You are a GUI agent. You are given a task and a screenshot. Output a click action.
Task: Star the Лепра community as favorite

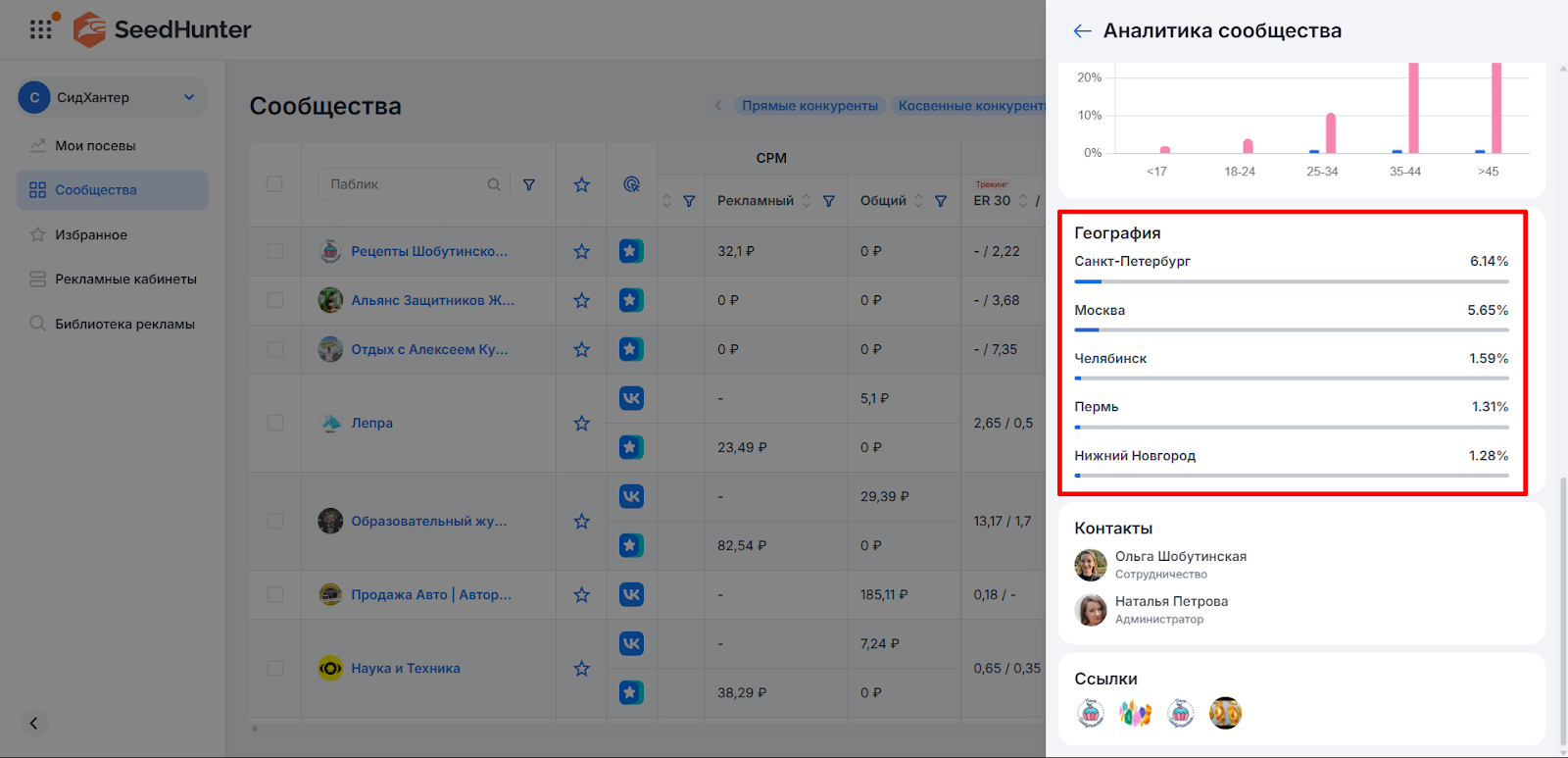pos(581,424)
